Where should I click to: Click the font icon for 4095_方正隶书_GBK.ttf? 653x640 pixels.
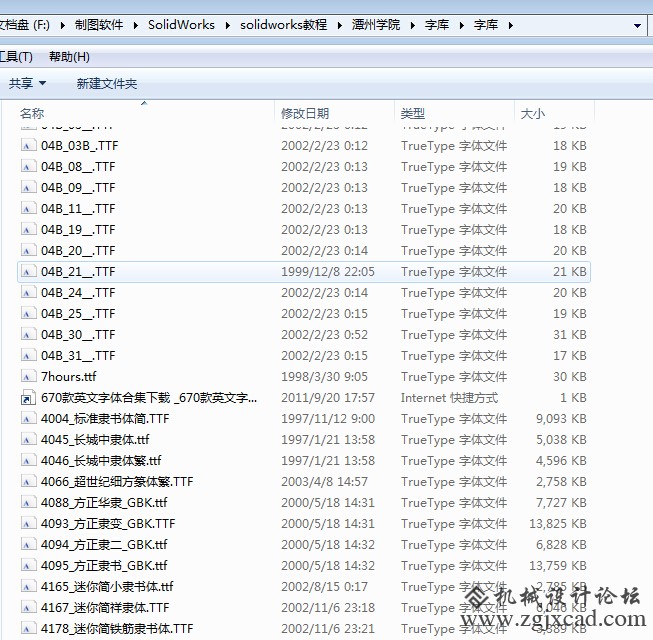28,565
